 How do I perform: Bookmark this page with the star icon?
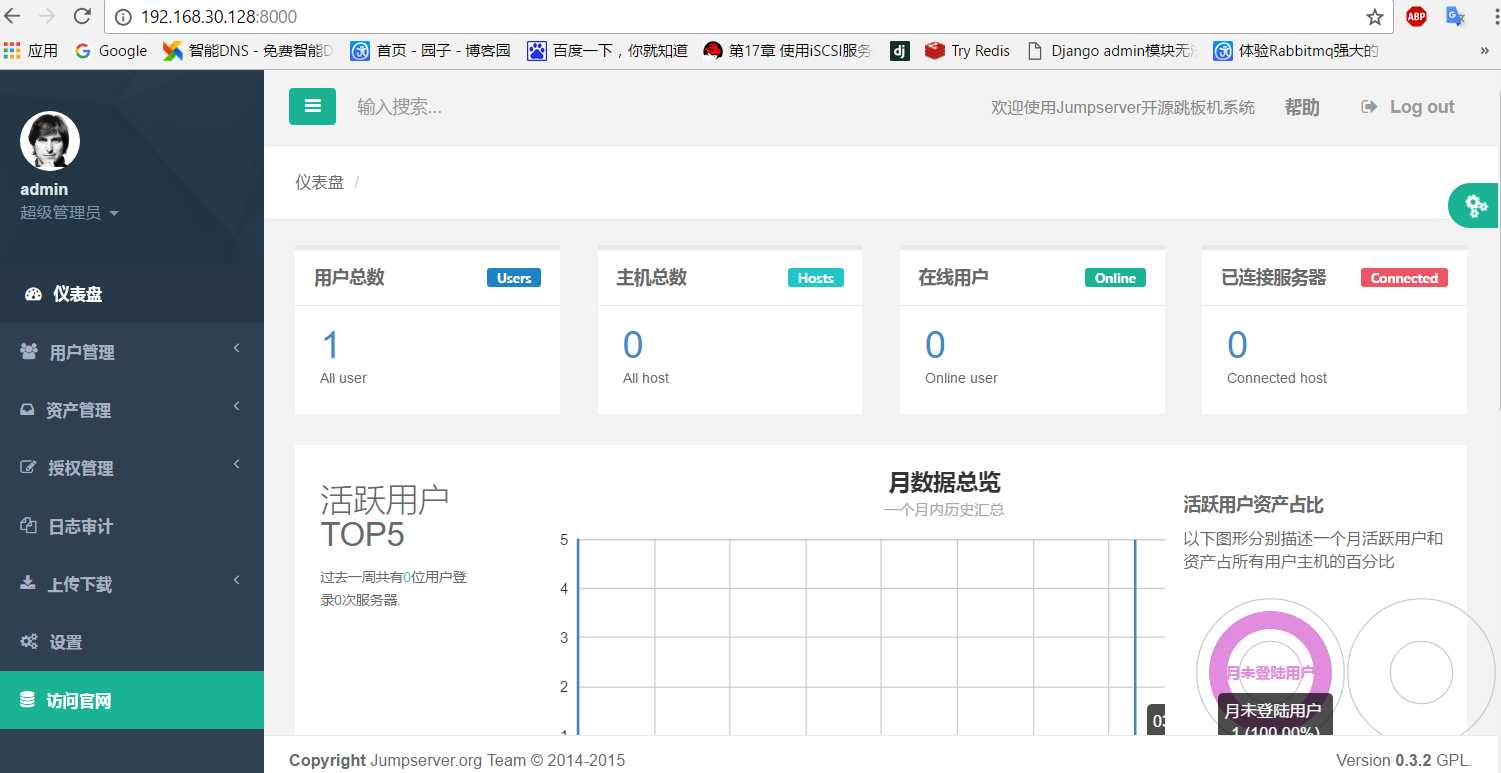click(1375, 17)
